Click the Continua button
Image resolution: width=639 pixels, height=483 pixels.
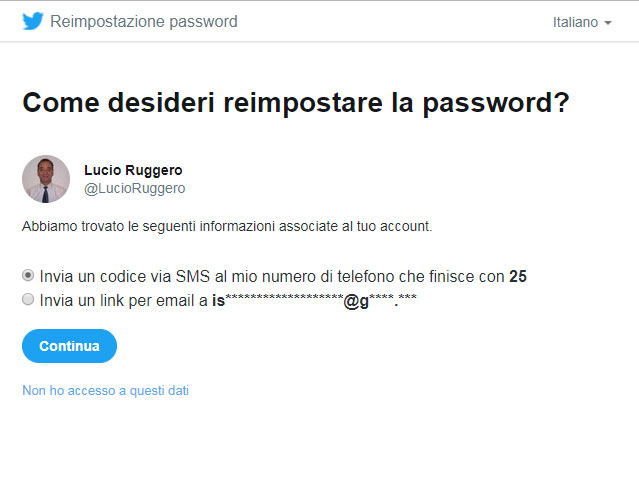[x=69, y=346]
